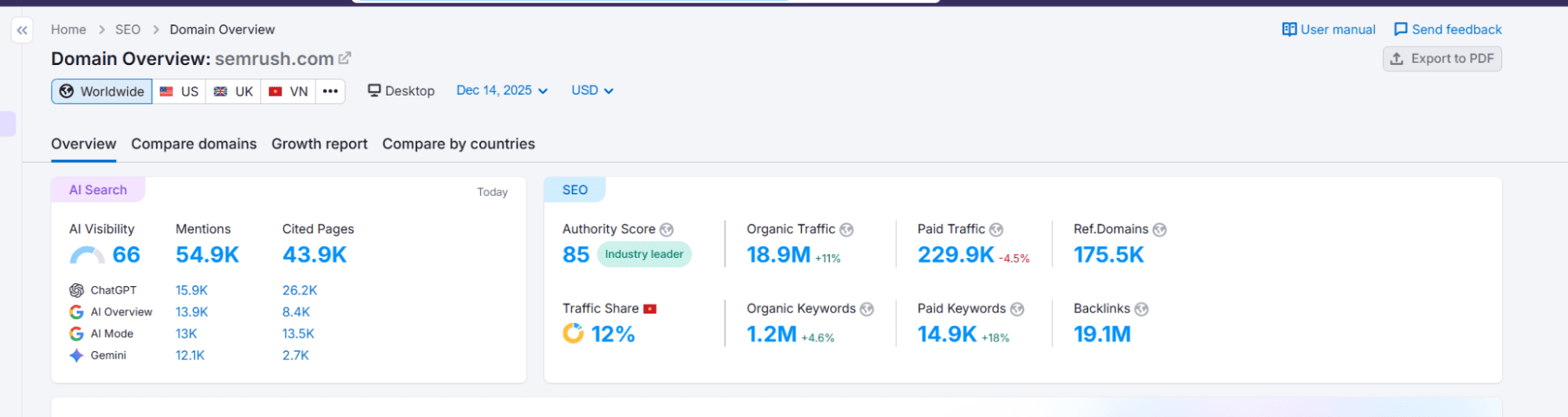This screenshot has width=1568, height=417.
Task: Click the Industry leader badge
Action: click(x=644, y=254)
